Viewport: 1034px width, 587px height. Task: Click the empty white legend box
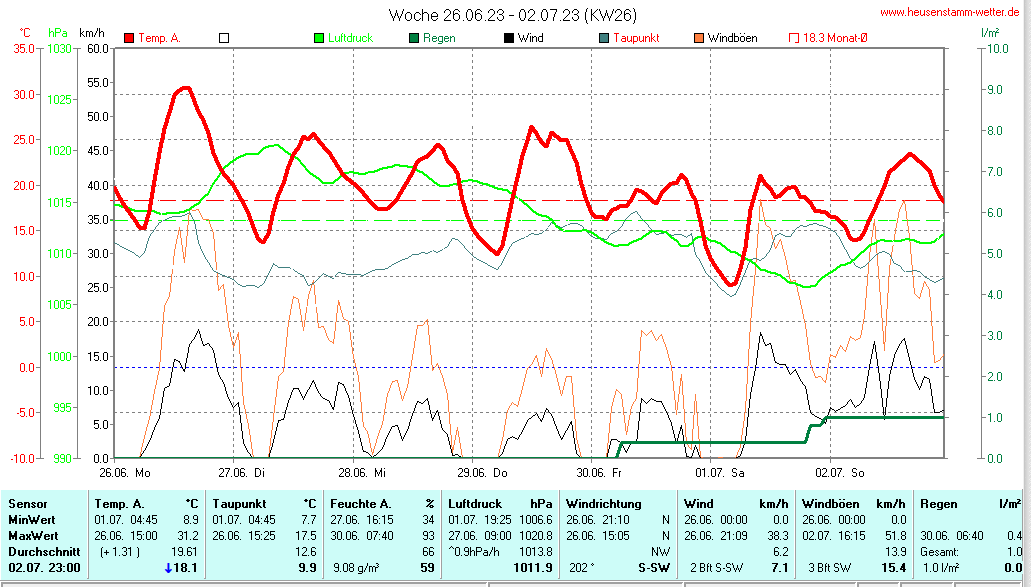[x=224, y=38]
